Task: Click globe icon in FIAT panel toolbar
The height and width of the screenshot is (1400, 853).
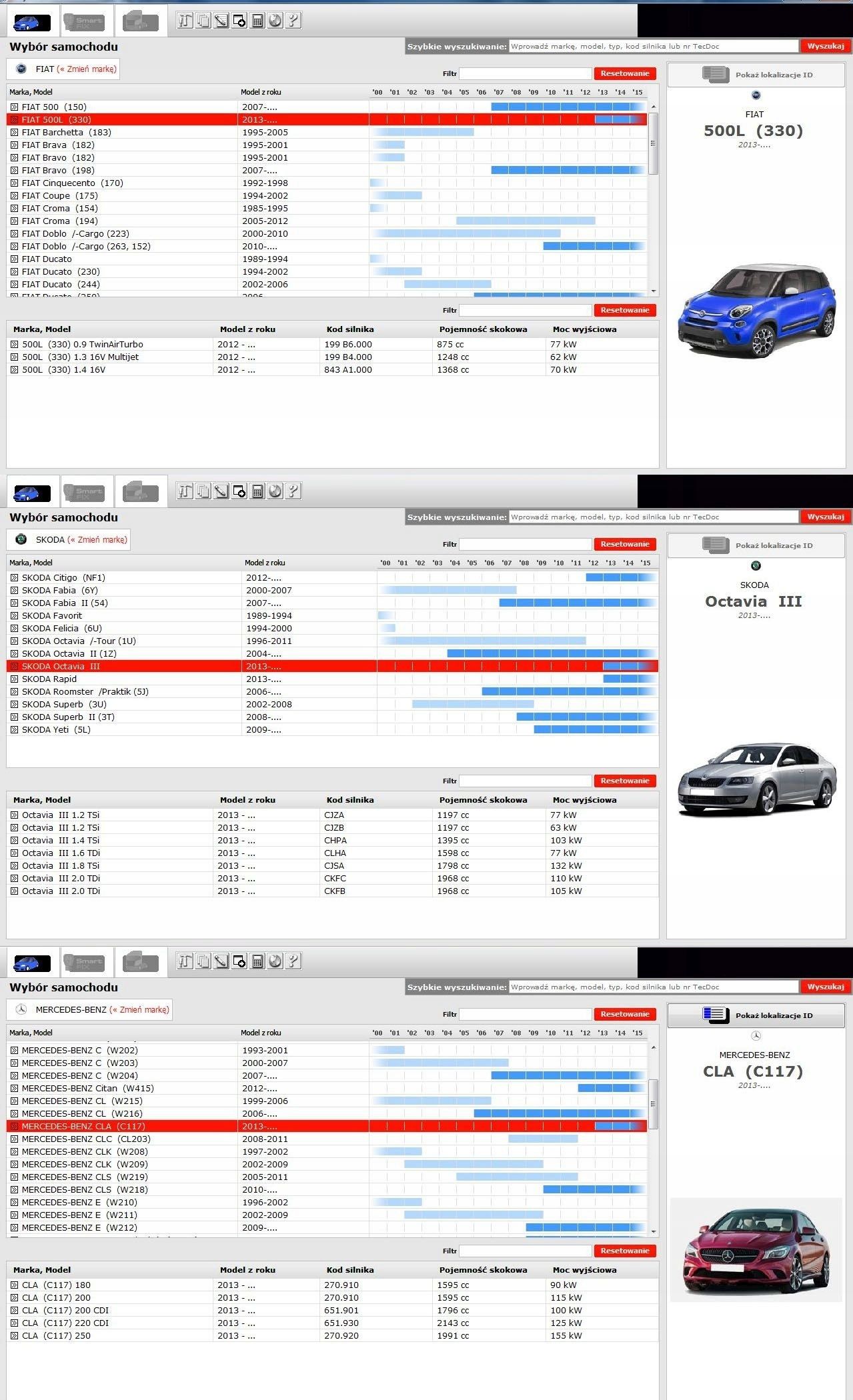Action: [x=275, y=21]
